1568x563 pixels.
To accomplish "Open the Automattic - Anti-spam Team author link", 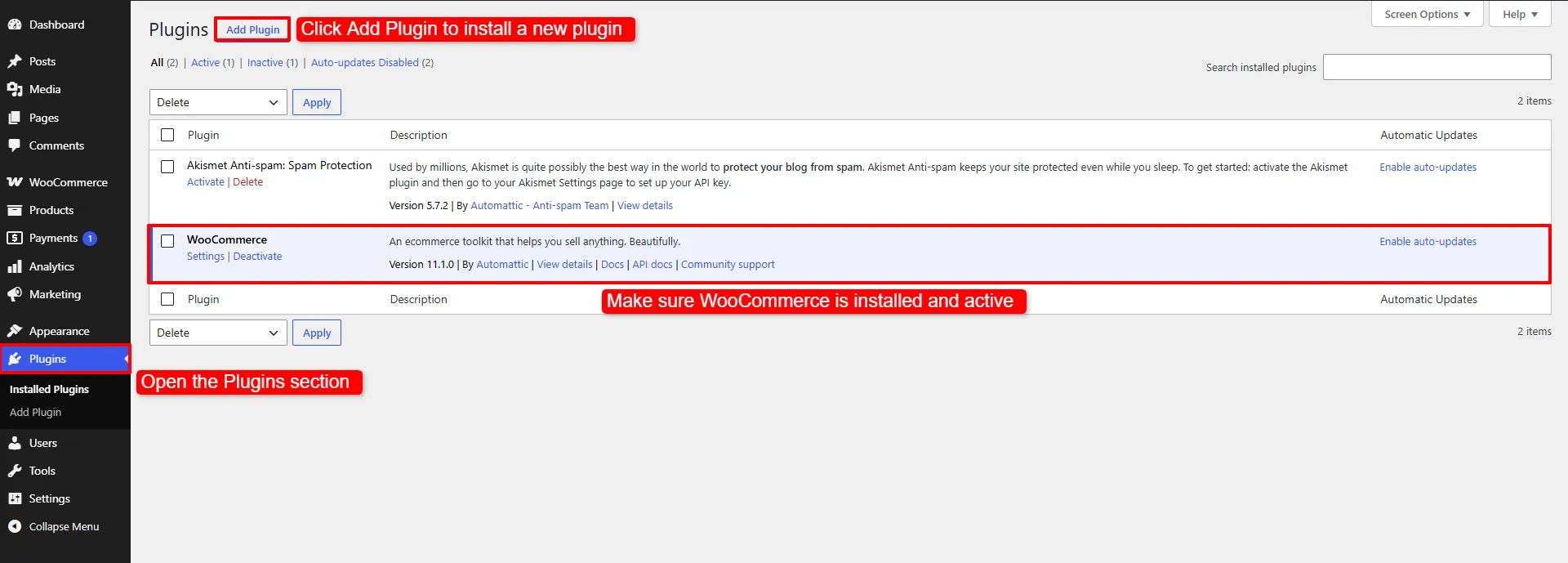I will coord(539,206).
